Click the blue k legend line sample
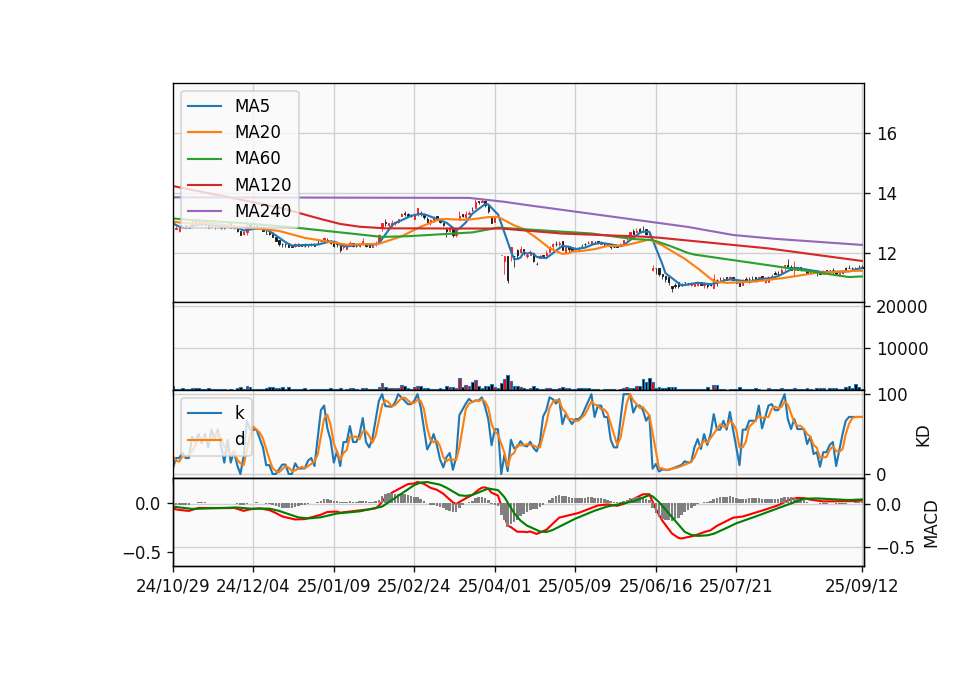Viewport: 960px width, 690px height. [x=204, y=413]
